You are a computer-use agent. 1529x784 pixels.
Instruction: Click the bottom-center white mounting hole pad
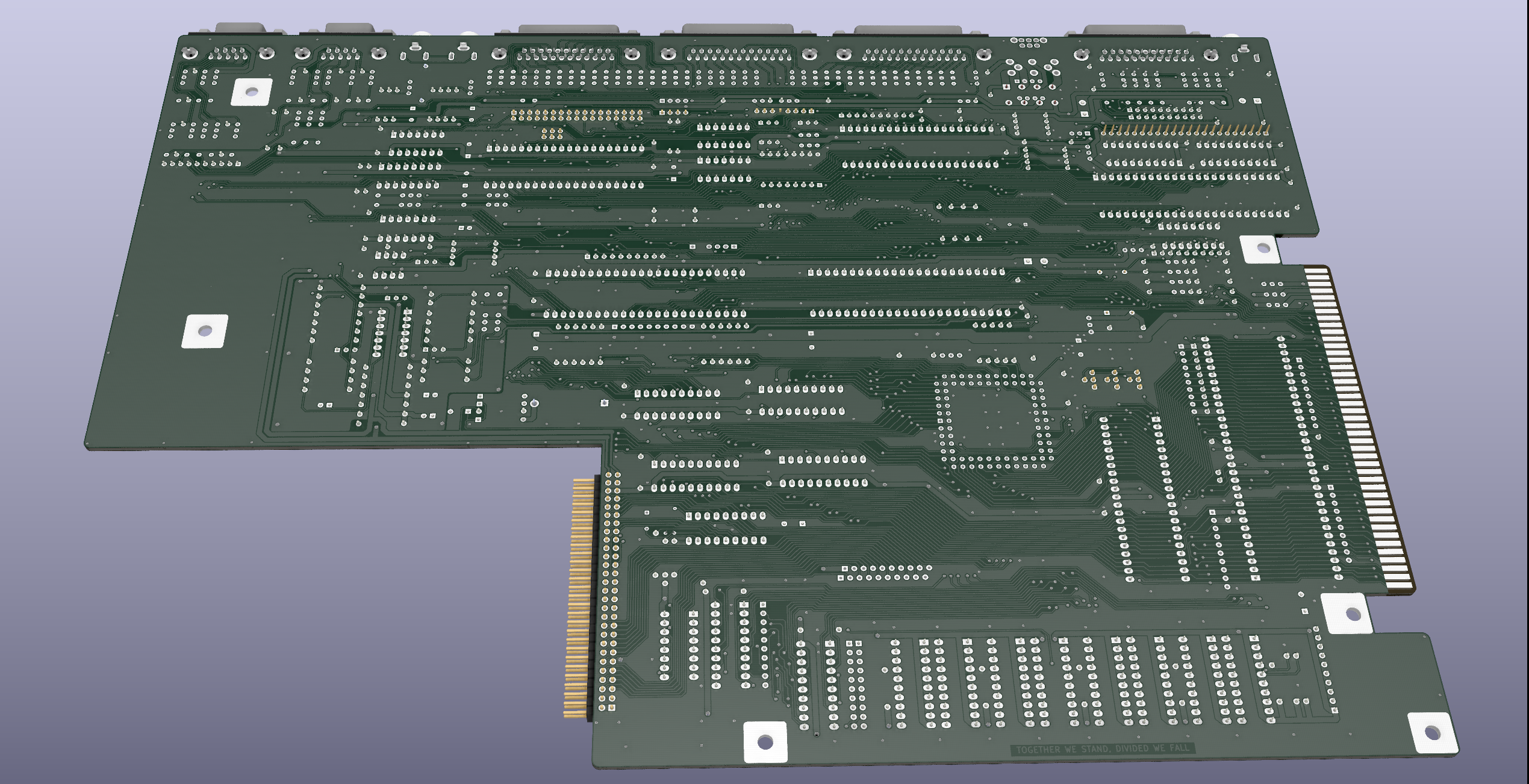tap(765, 741)
